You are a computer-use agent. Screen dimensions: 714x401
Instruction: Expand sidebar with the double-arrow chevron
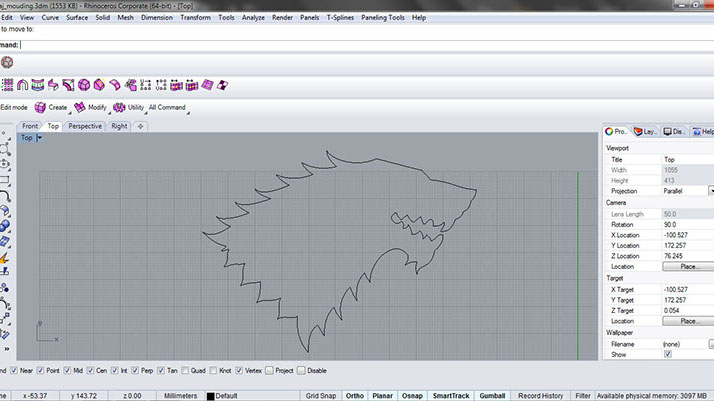click(x=6, y=349)
